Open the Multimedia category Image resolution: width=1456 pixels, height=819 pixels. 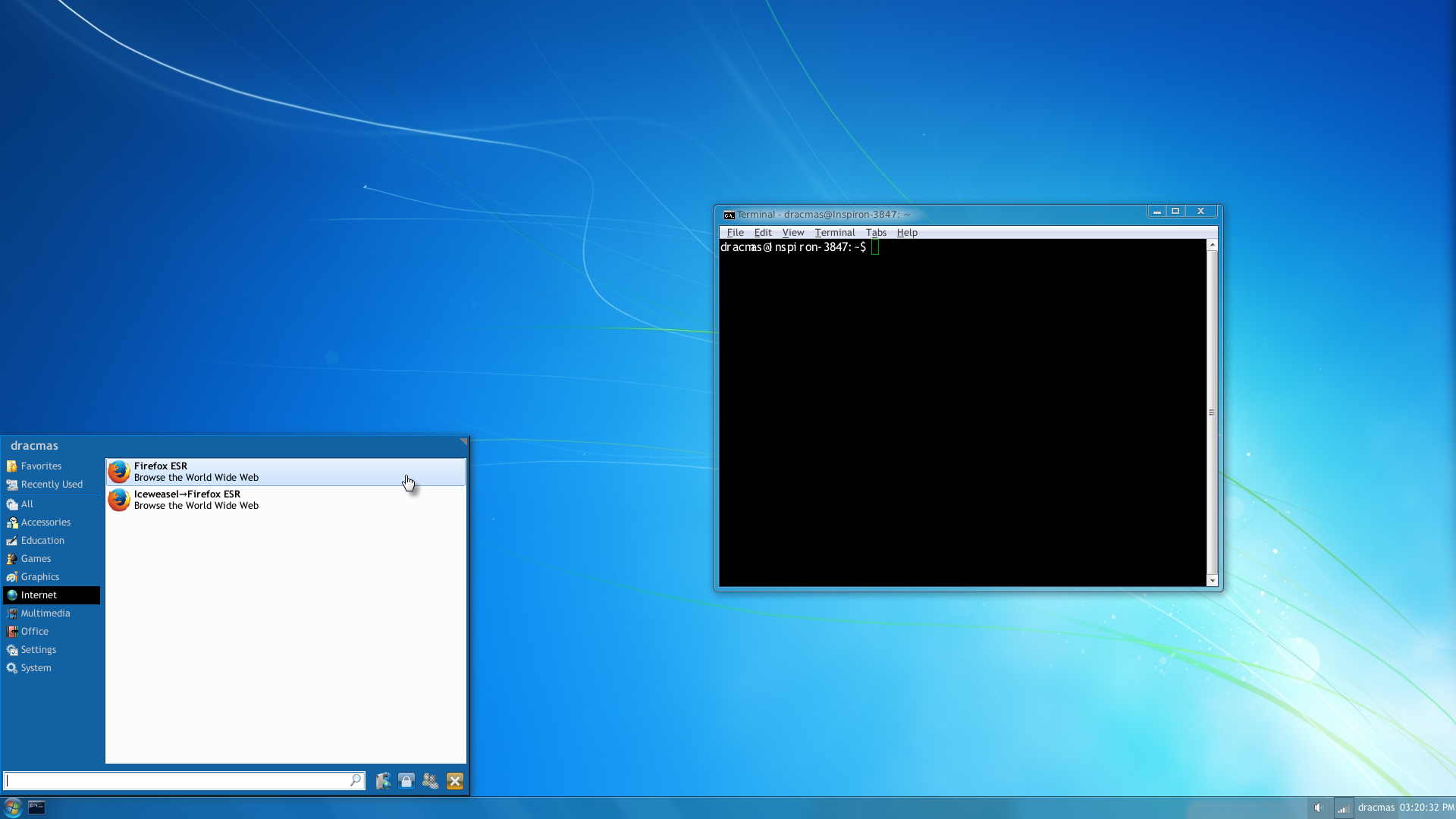point(52,613)
